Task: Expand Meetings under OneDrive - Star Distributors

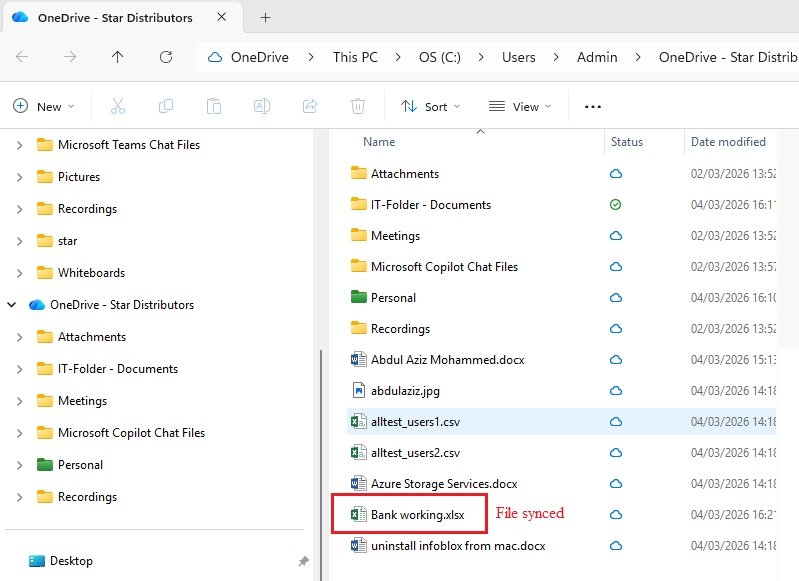Action: pos(19,401)
